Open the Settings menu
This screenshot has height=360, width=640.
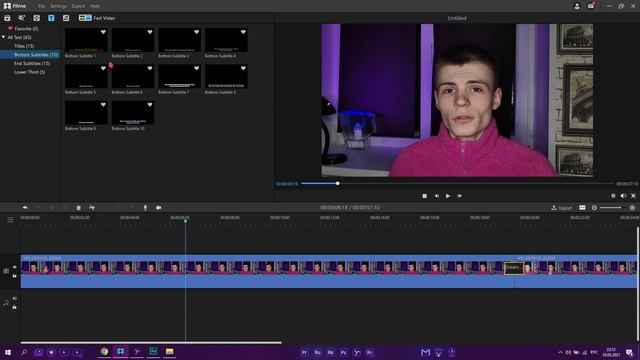point(58,6)
